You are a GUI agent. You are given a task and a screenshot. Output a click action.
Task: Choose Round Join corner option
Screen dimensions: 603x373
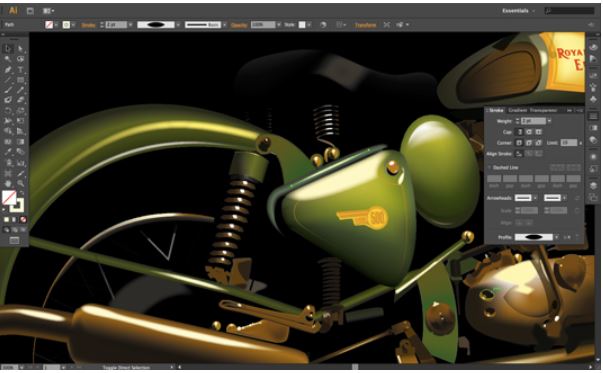point(529,143)
